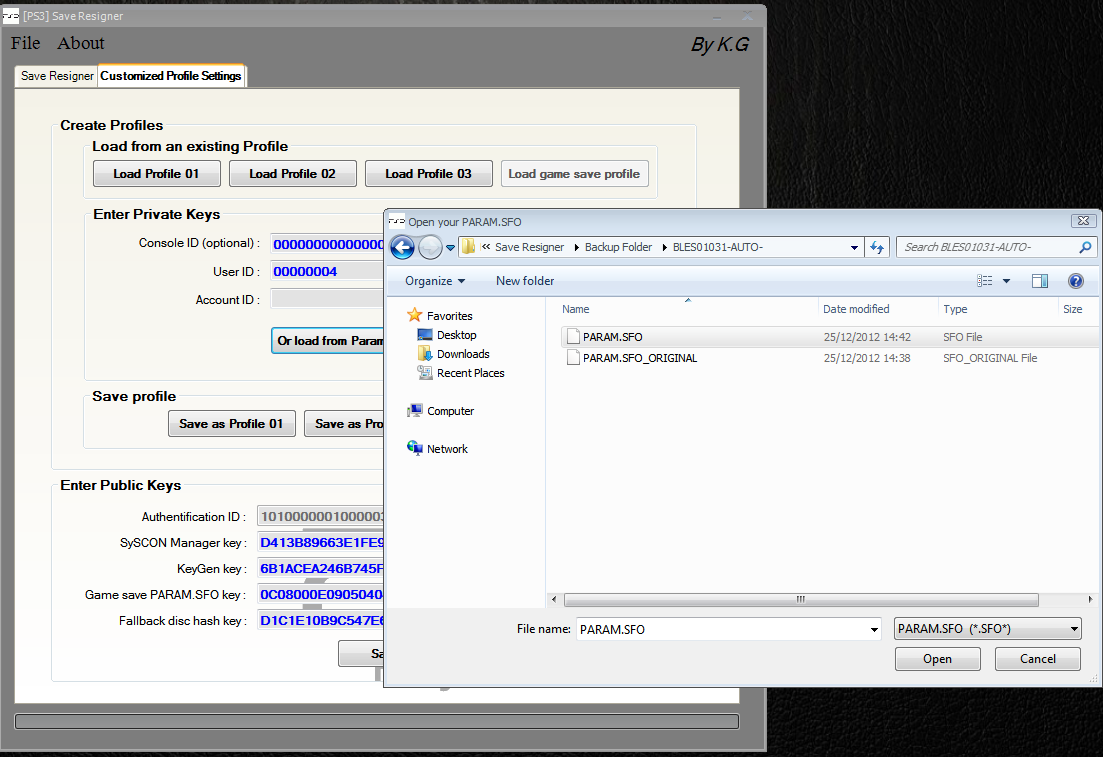Click the Account ID field
The height and width of the screenshot is (757, 1103).
(328, 299)
